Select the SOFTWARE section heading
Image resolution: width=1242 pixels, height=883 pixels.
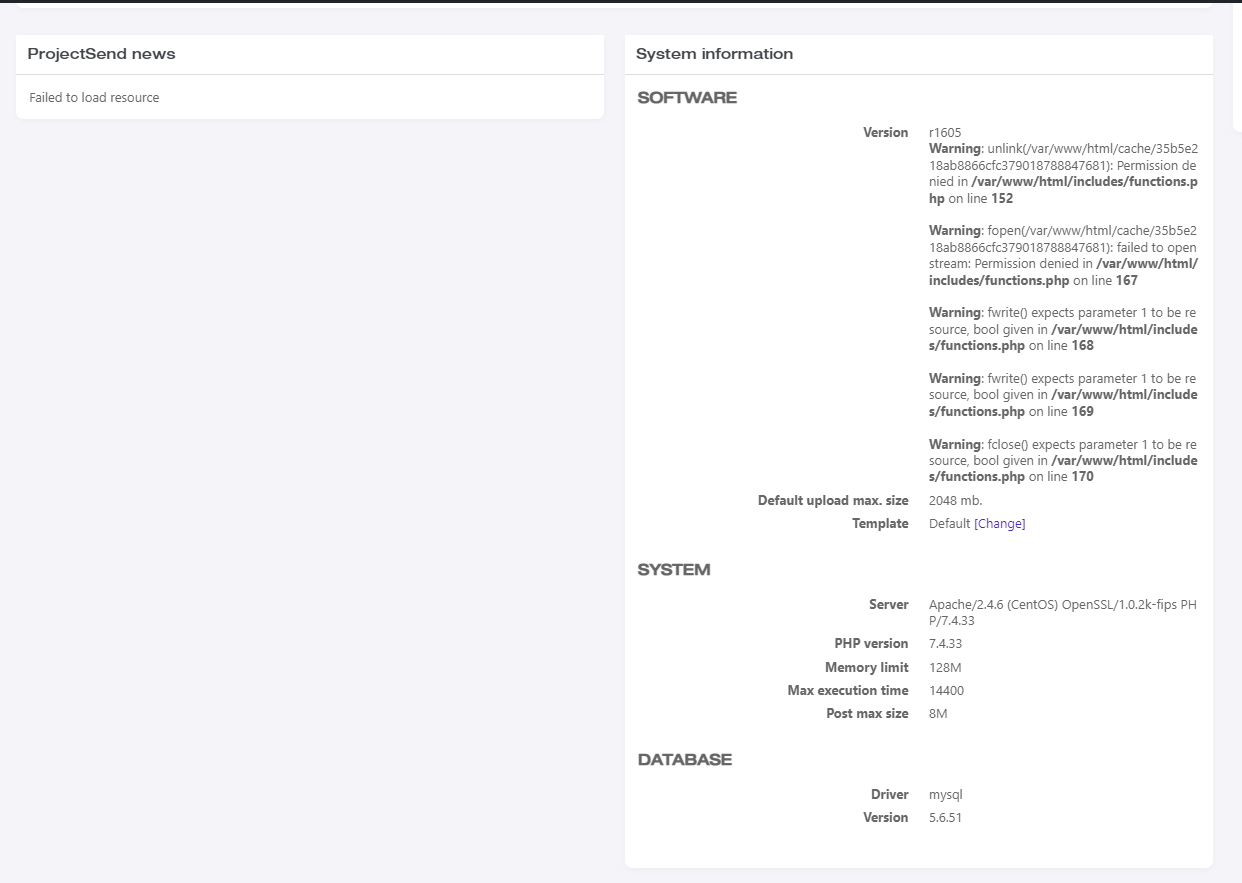(x=687, y=97)
